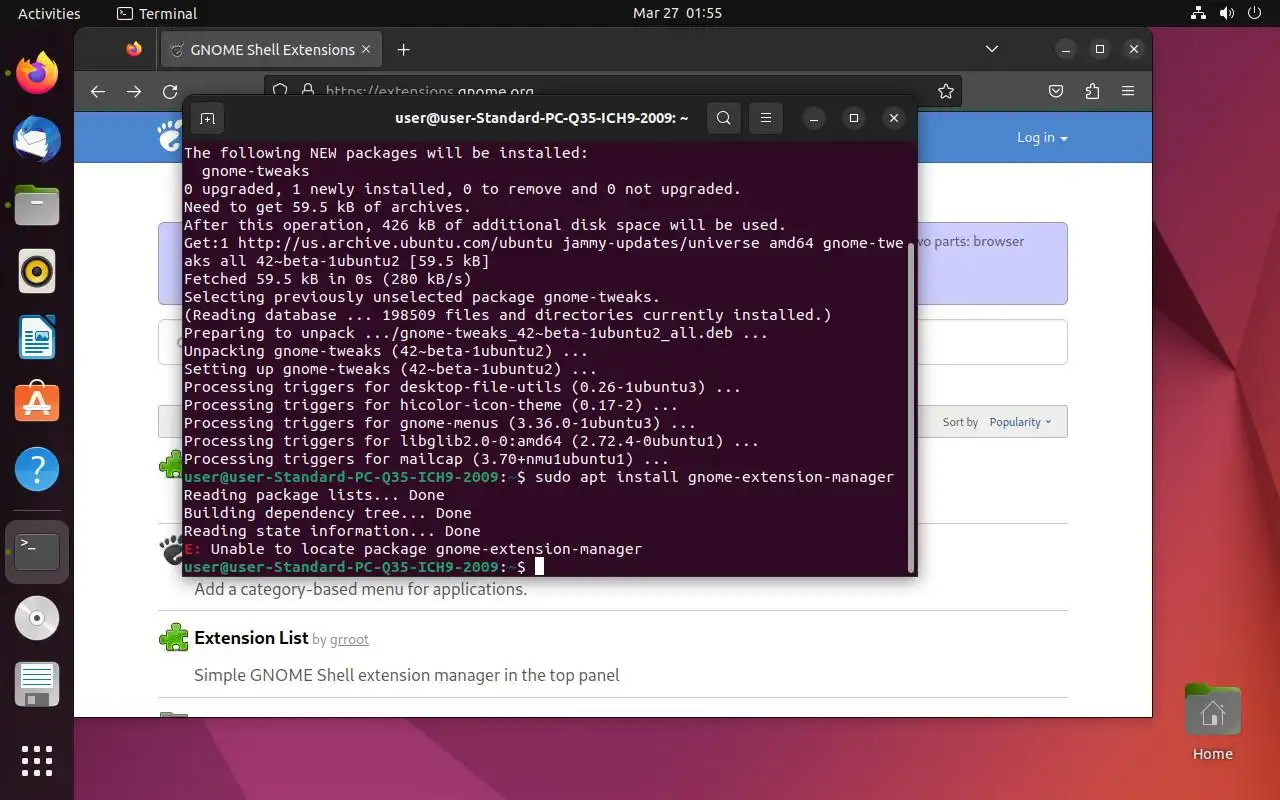Open author grroot's profile link
The height and width of the screenshot is (800, 1280).
350,640
